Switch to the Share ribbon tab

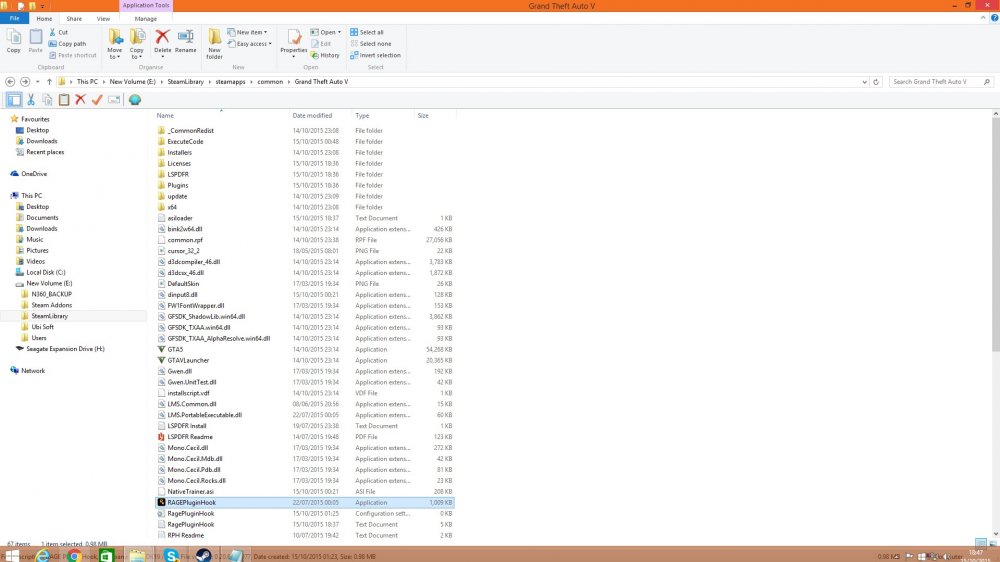[x=74, y=18]
